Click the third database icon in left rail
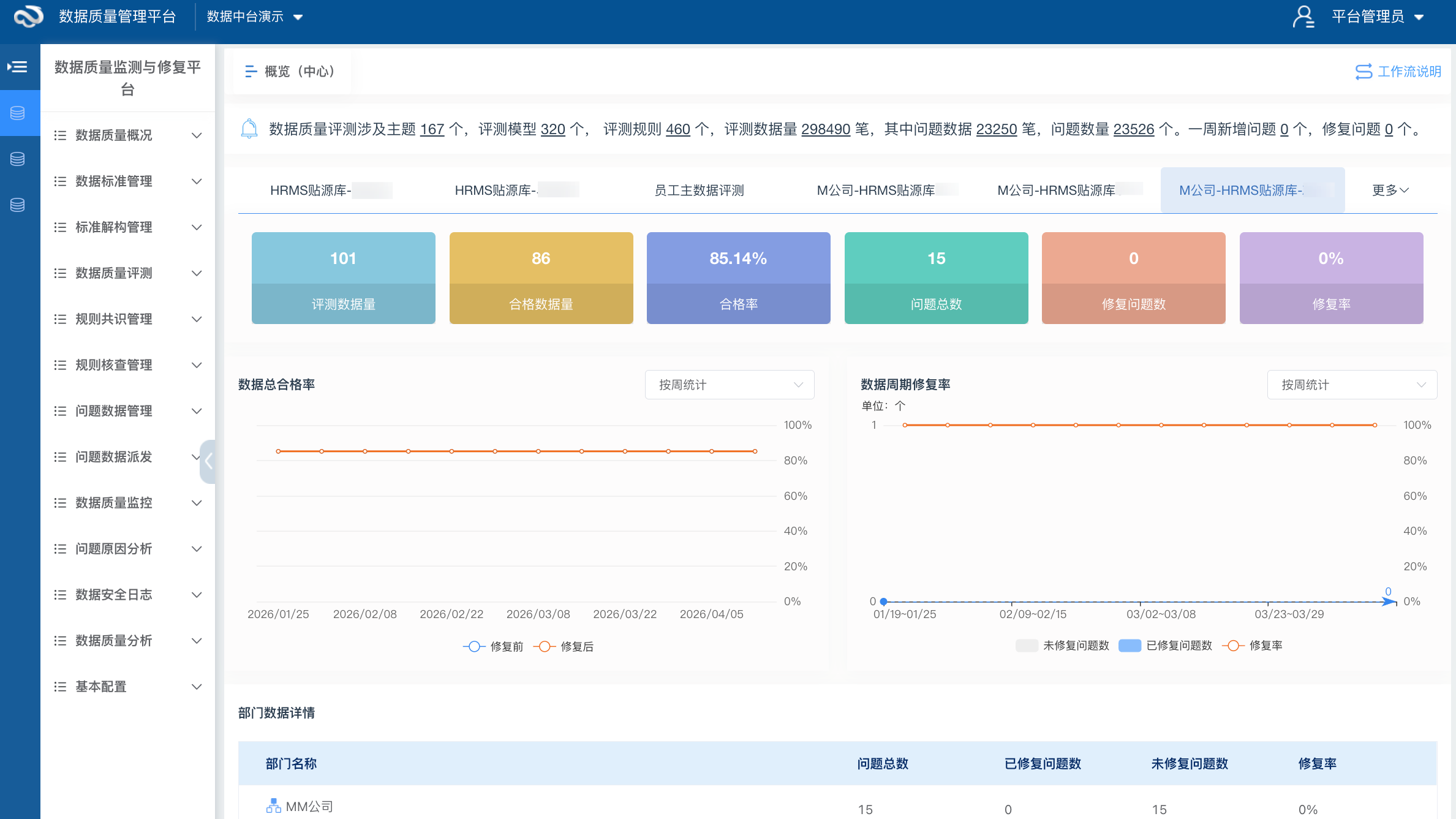The width and height of the screenshot is (1456, 819). click(18, 205)
